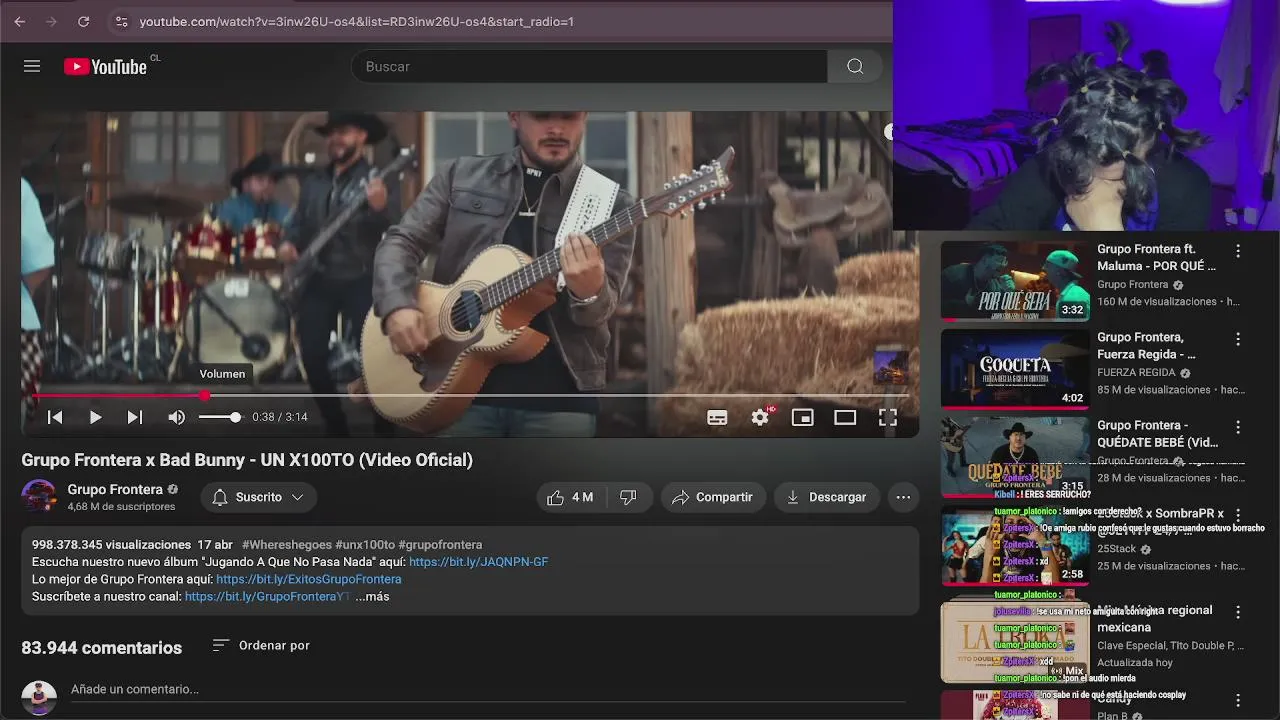Open title 'Grupo Frontera, Fuerza Regida'
This screenshot has width=1280, height=720.
point(1146,345)
